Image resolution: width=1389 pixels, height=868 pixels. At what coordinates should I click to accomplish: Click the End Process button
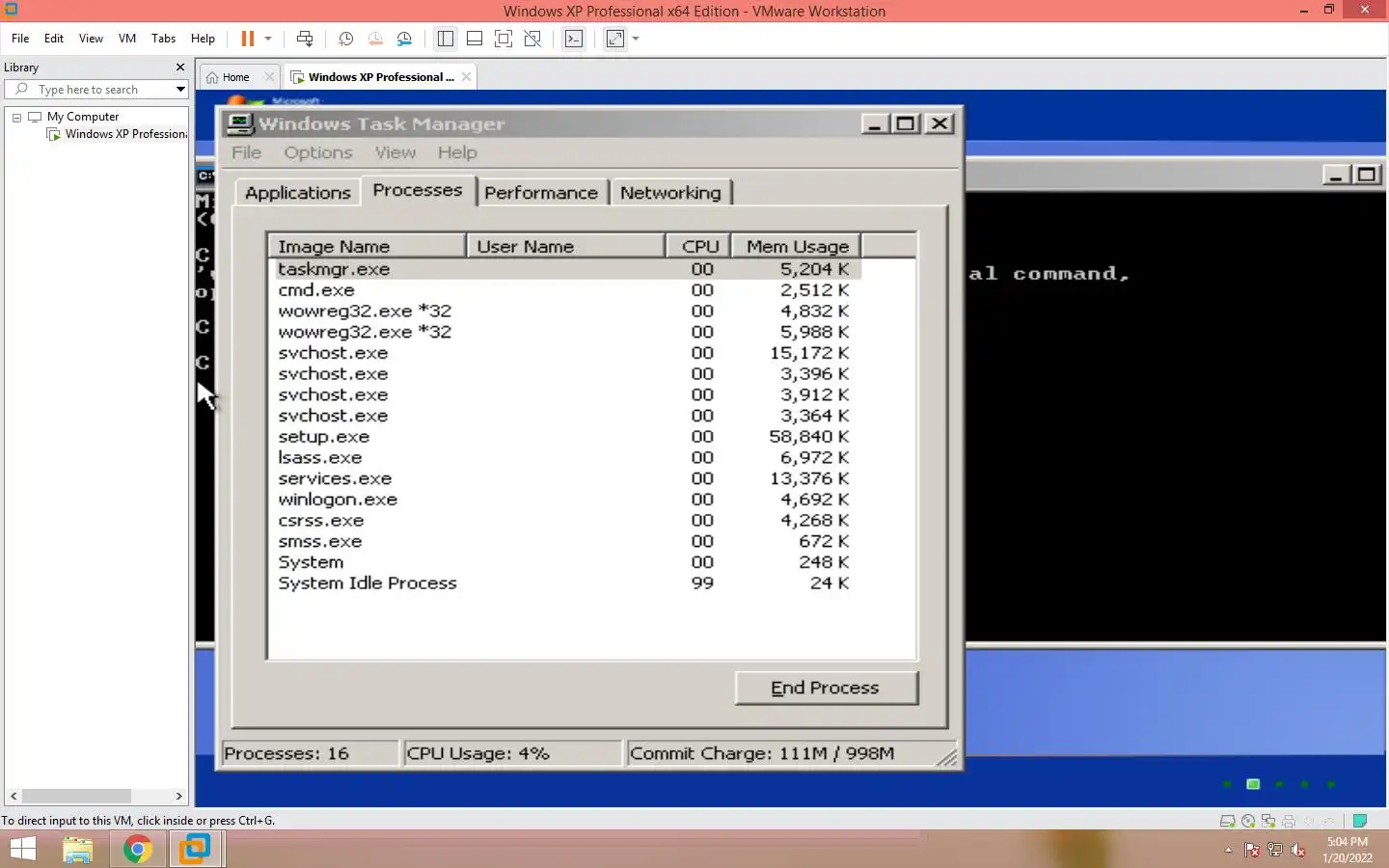click(826, 688)
